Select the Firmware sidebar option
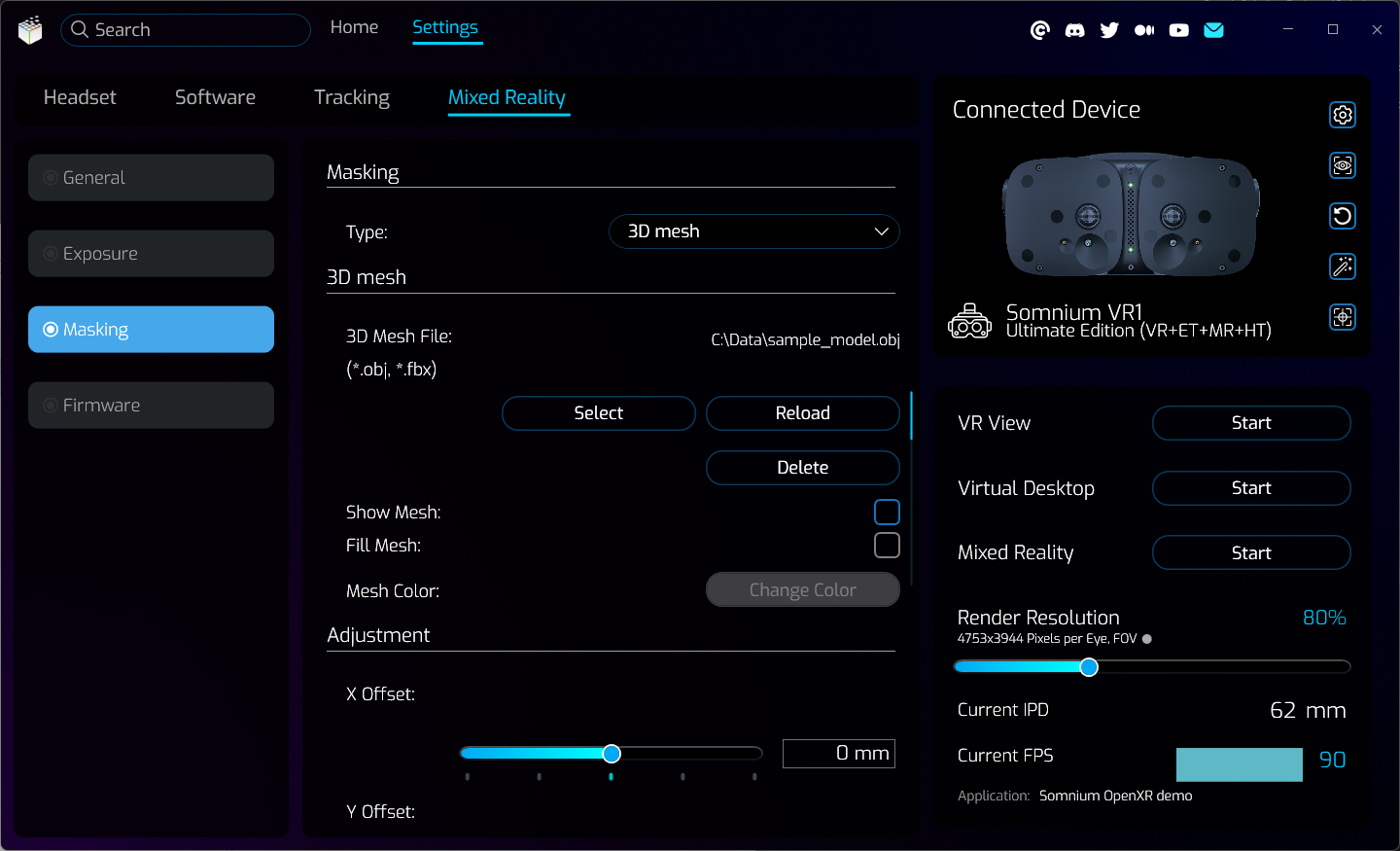The height and width of the screenshot is (851, 1400). [151, 406]
